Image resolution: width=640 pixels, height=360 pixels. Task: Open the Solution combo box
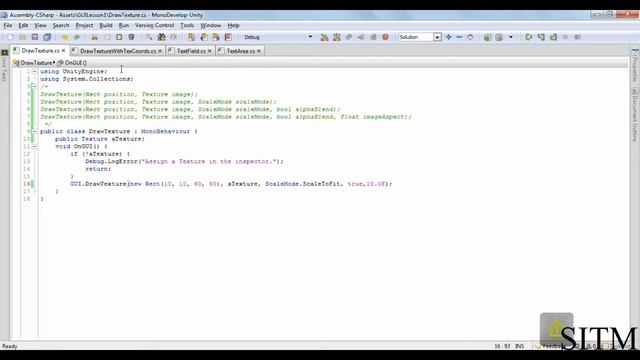420,37
